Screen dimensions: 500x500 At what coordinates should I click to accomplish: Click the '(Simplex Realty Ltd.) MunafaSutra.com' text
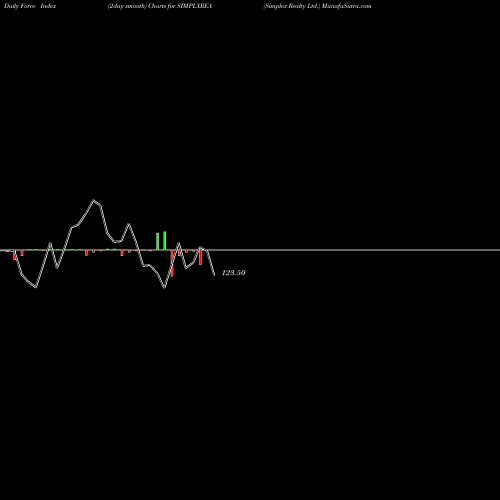(317, 6)
